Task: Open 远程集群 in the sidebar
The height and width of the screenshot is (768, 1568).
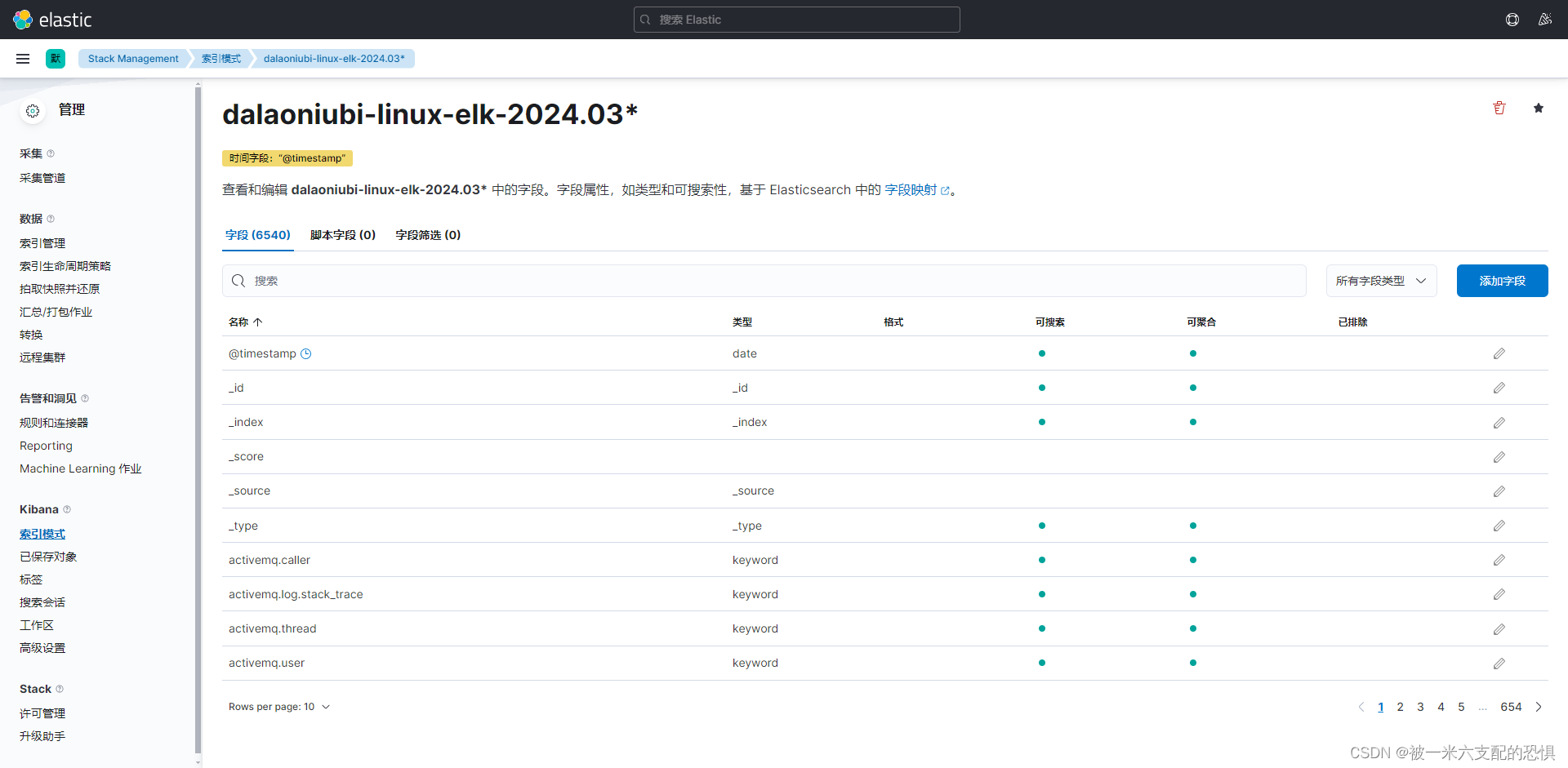Action: [42, 357]
